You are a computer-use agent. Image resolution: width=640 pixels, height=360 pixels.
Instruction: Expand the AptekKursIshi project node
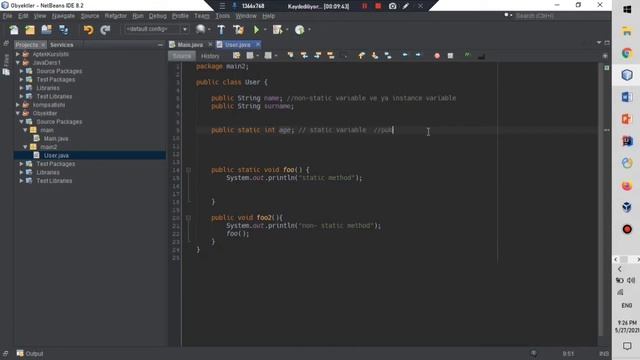[18, 54]
